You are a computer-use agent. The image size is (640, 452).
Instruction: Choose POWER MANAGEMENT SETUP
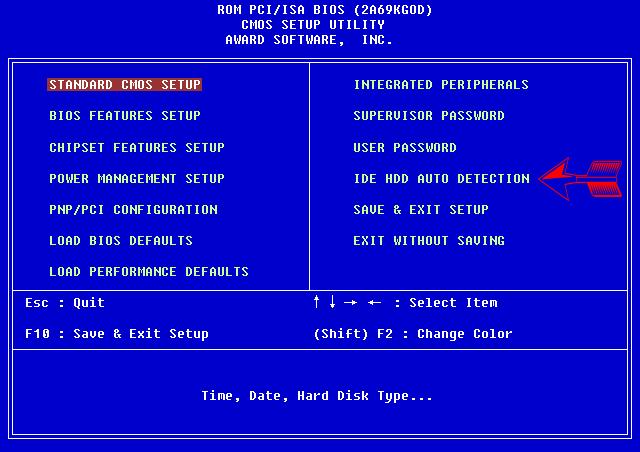137,178
